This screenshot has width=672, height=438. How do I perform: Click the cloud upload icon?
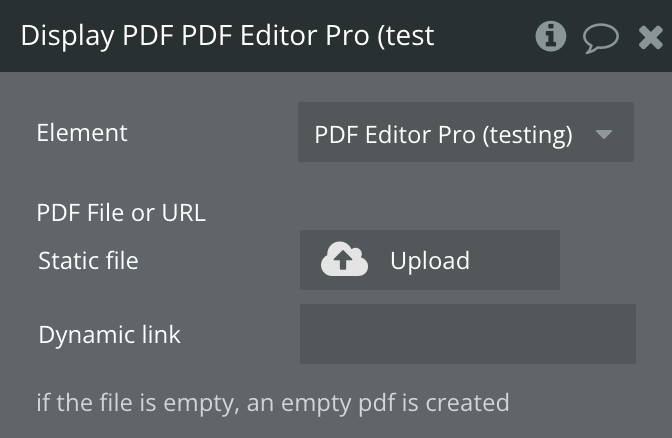[x=344, y=260]
